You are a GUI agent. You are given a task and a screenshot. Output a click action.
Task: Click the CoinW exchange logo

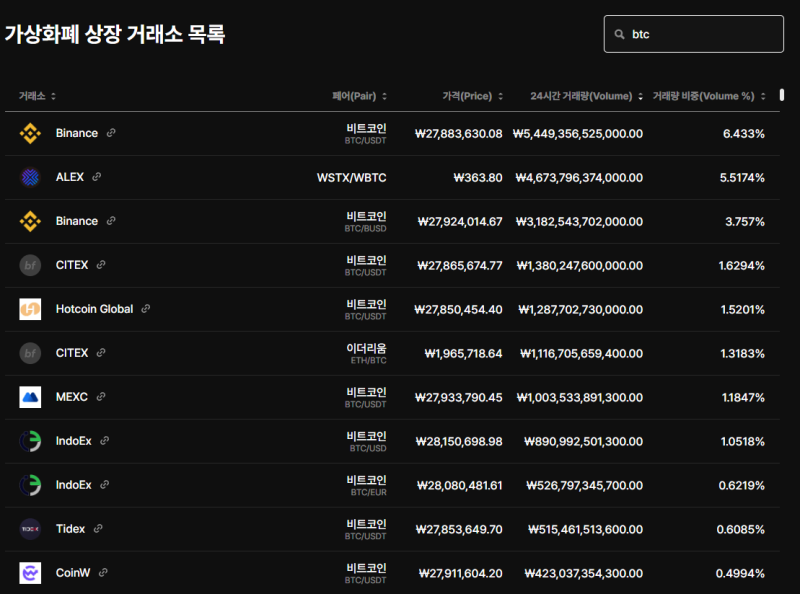tap(30, 573)
